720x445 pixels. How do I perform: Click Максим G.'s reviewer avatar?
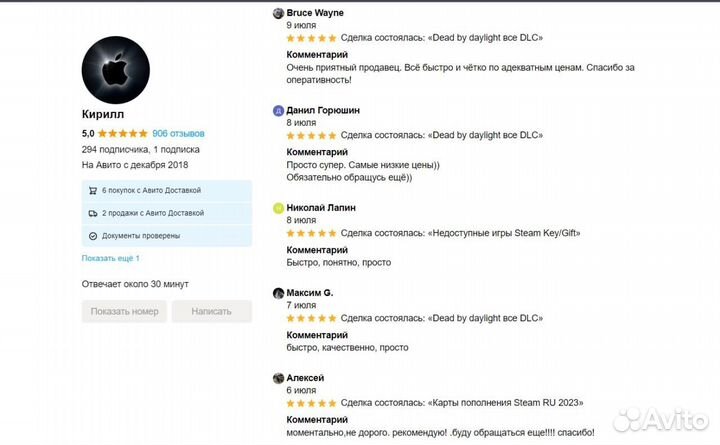[x=277, y=293]
